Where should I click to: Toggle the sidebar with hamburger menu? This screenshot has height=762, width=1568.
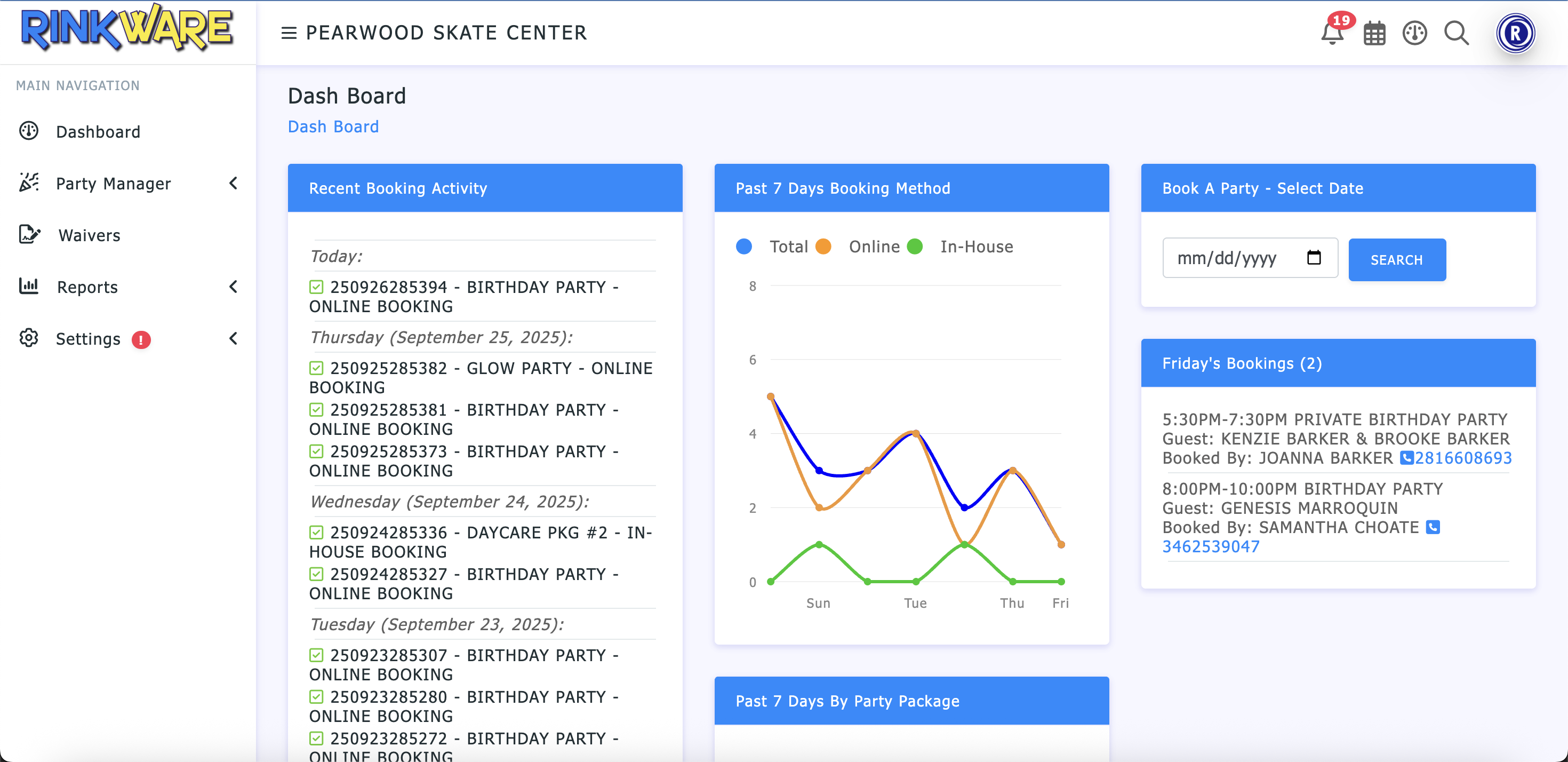[289, 33]
